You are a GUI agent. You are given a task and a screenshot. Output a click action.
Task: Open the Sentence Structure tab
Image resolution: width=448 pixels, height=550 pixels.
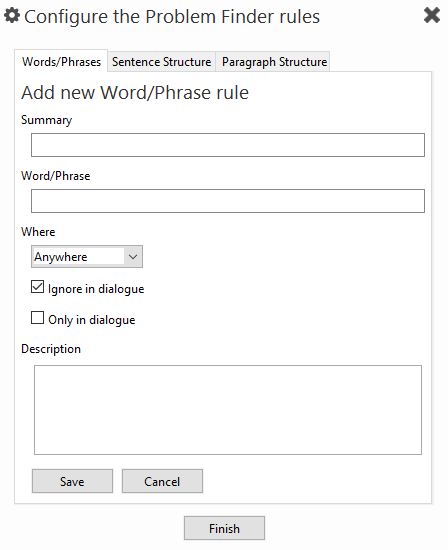click(x=161, y=62)
